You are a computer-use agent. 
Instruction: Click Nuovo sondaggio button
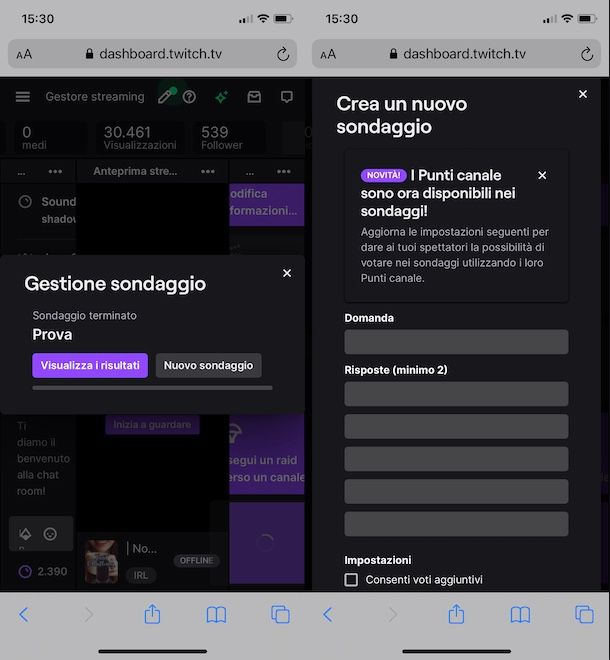coord(208,365)
